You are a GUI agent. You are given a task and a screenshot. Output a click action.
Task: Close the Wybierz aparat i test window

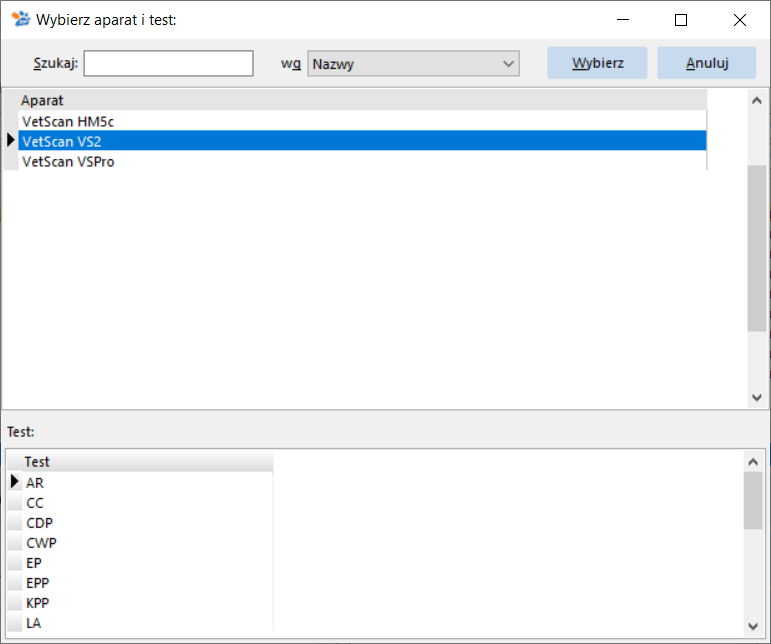[x=740, y=20]
